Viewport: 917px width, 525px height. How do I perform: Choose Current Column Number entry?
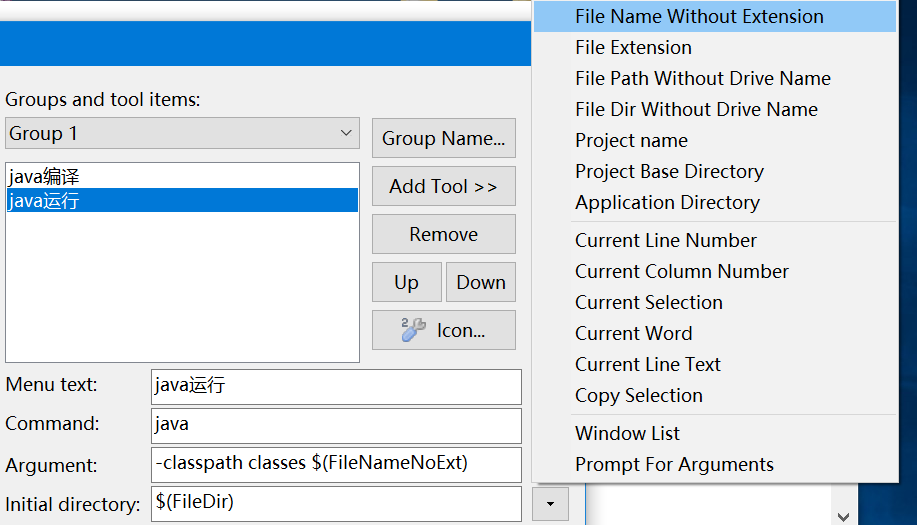[715, 271]
